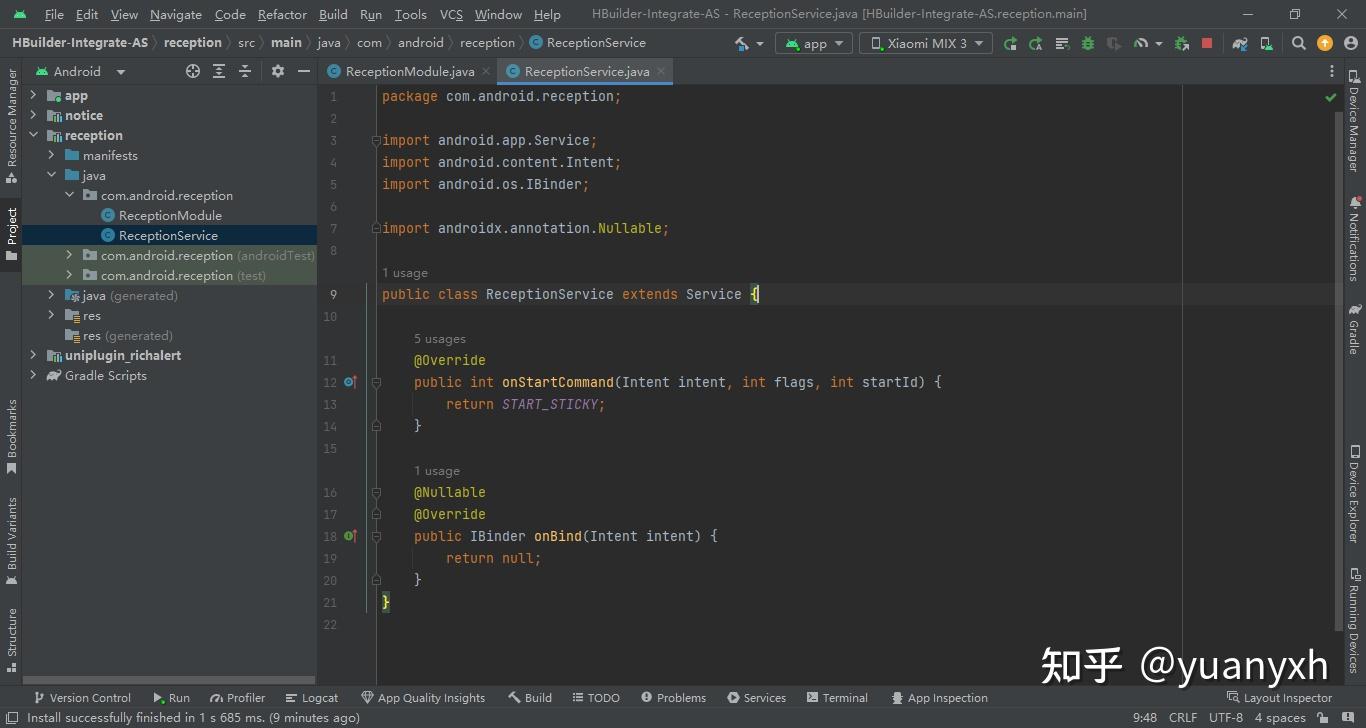Switch to the ReceptionModule.java tab
The width and height of the screenshot is (1366, 728).
coord(408,71)
